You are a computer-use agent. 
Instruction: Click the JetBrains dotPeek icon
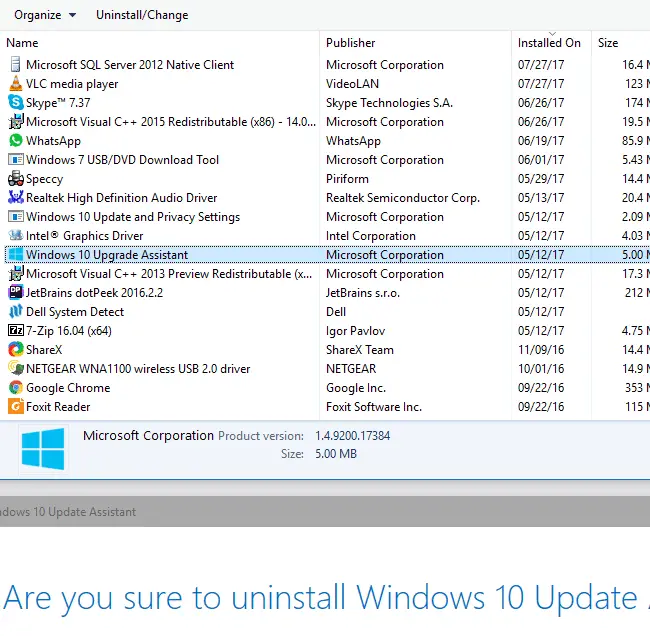click(x=16, y=293)
